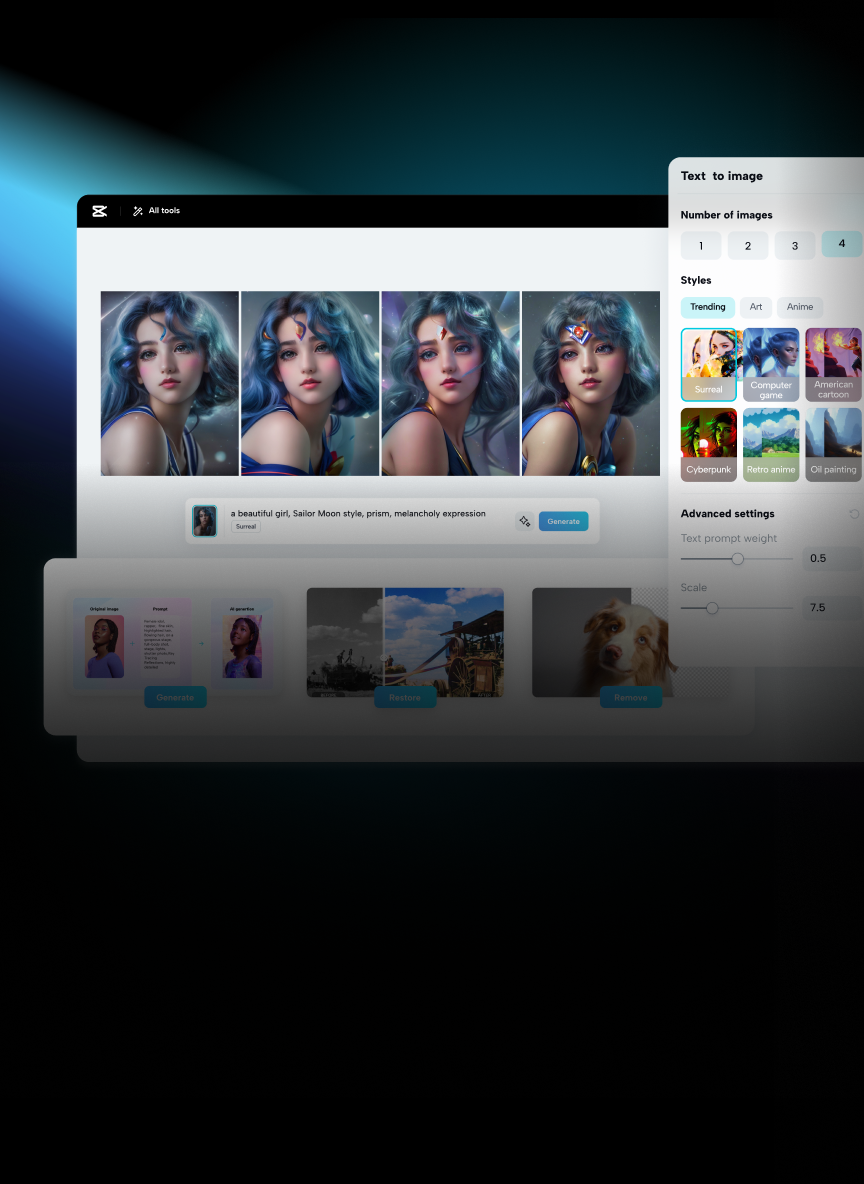Open the All tools menu

(x=156, y=211)
